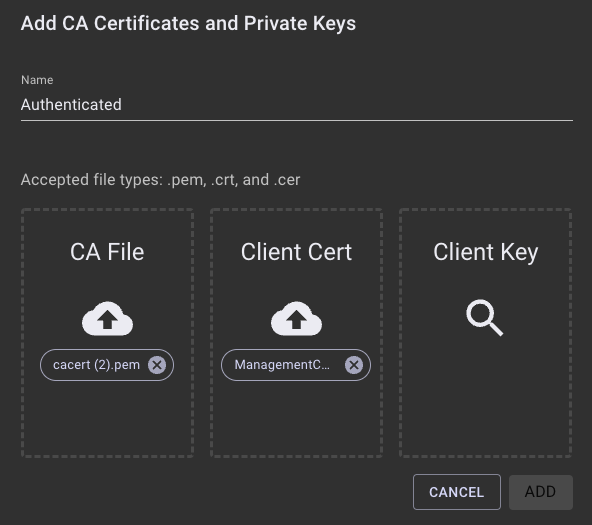The width and height of the screenshot is (592, 525).
Task: Click the ManagementC... file chip
Action: 296,365
